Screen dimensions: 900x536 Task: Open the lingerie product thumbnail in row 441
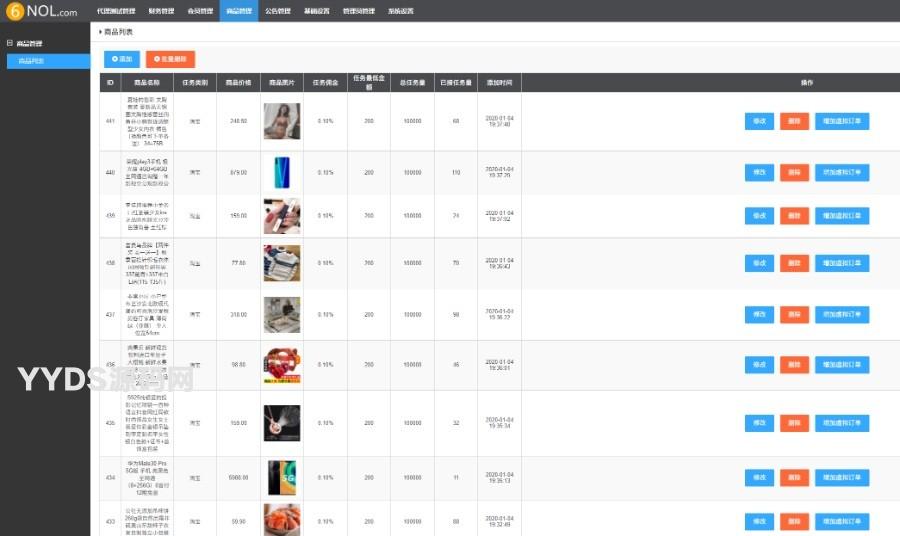pyautogui.click(x=281, y=121)
